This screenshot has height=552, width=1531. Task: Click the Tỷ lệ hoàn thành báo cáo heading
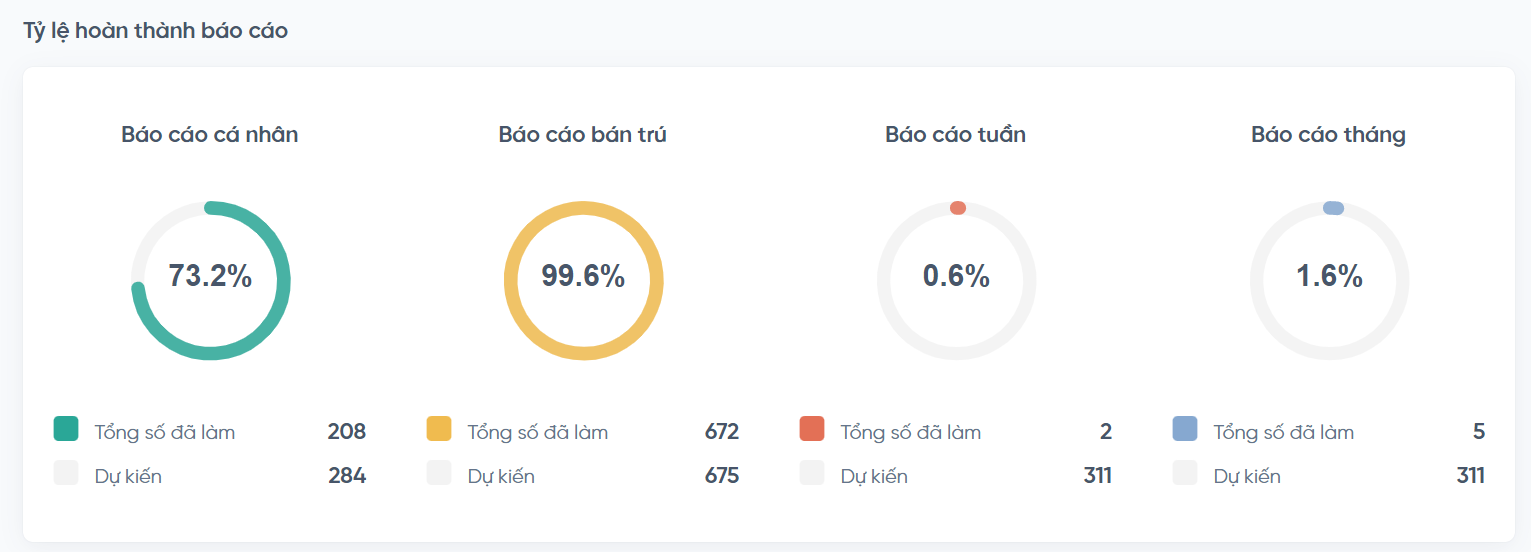pos(156,31)
